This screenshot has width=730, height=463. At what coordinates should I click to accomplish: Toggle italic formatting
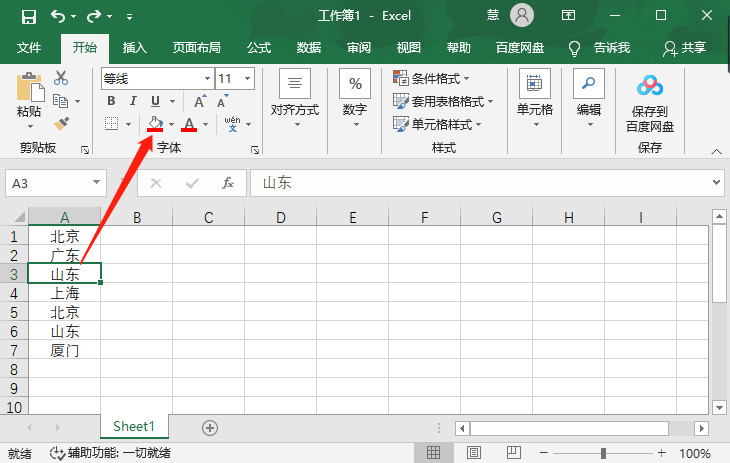tap(133, 101)
